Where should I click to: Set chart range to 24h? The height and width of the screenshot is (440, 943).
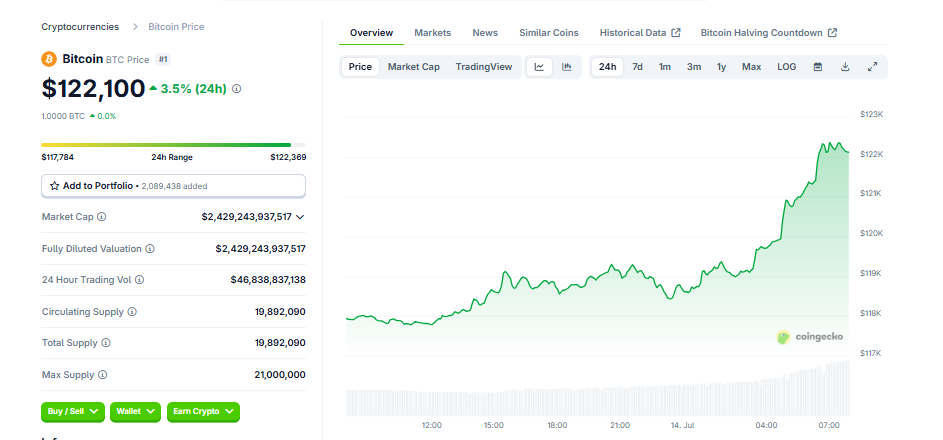(608, 67)
